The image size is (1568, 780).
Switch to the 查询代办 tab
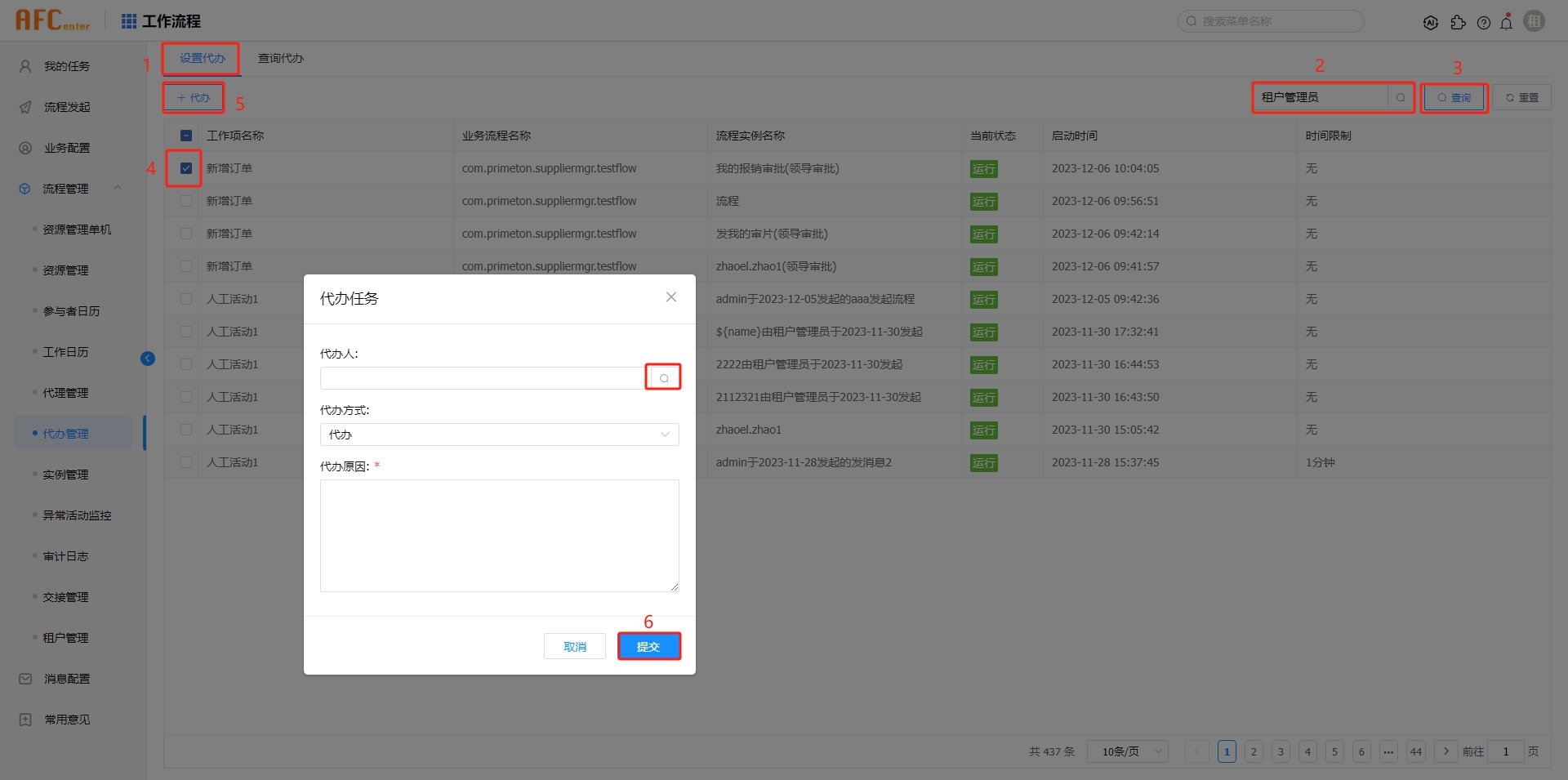tap(280, 58)
